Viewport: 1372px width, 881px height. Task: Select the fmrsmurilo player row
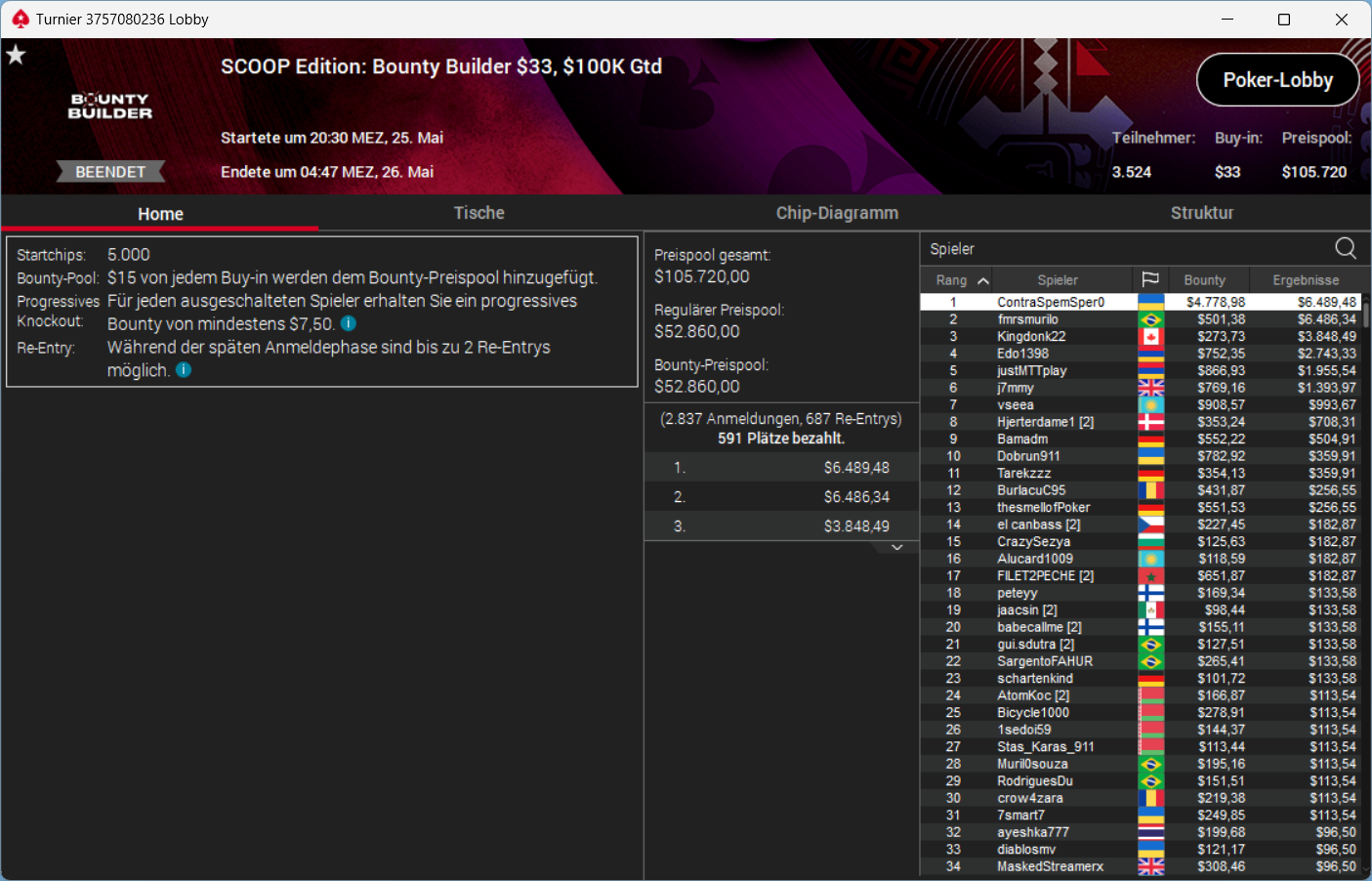pyautogui.click(x=1141, y=319)
